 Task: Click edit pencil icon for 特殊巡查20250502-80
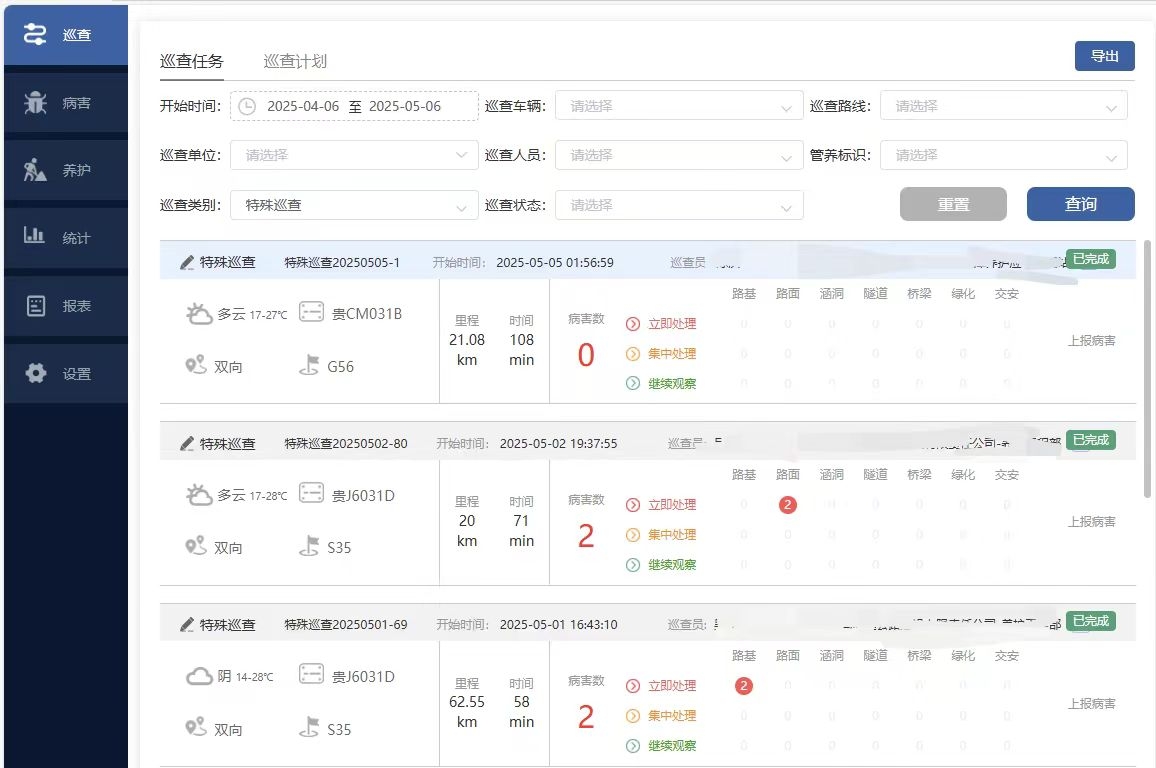[187, 443]
